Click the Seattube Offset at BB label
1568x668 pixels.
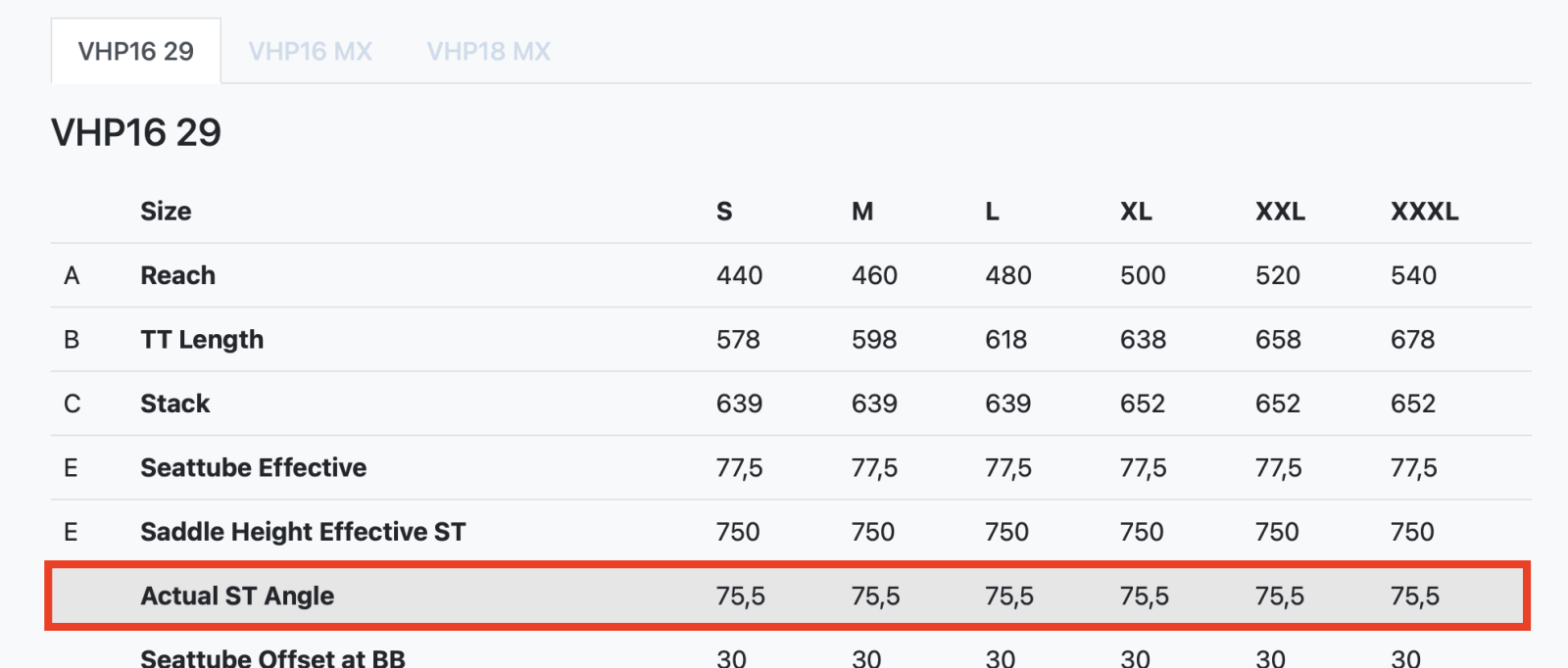272,657
